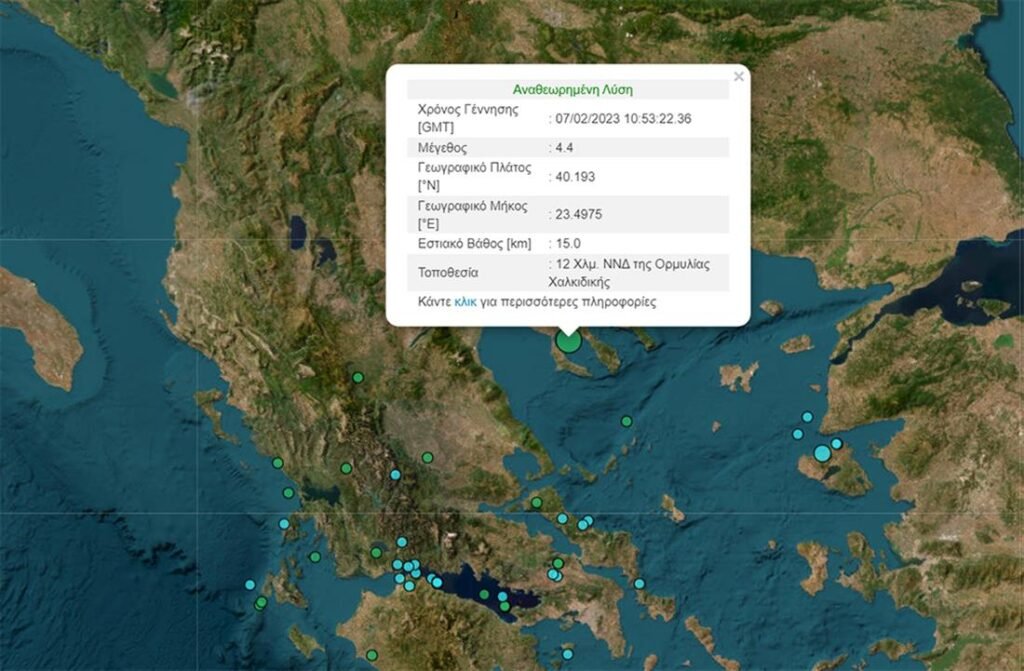Click the teal earthquake dot in Thessaly
Image resolution: width=1024 pixels, height=671 pixels.
[x=430, y=460]
